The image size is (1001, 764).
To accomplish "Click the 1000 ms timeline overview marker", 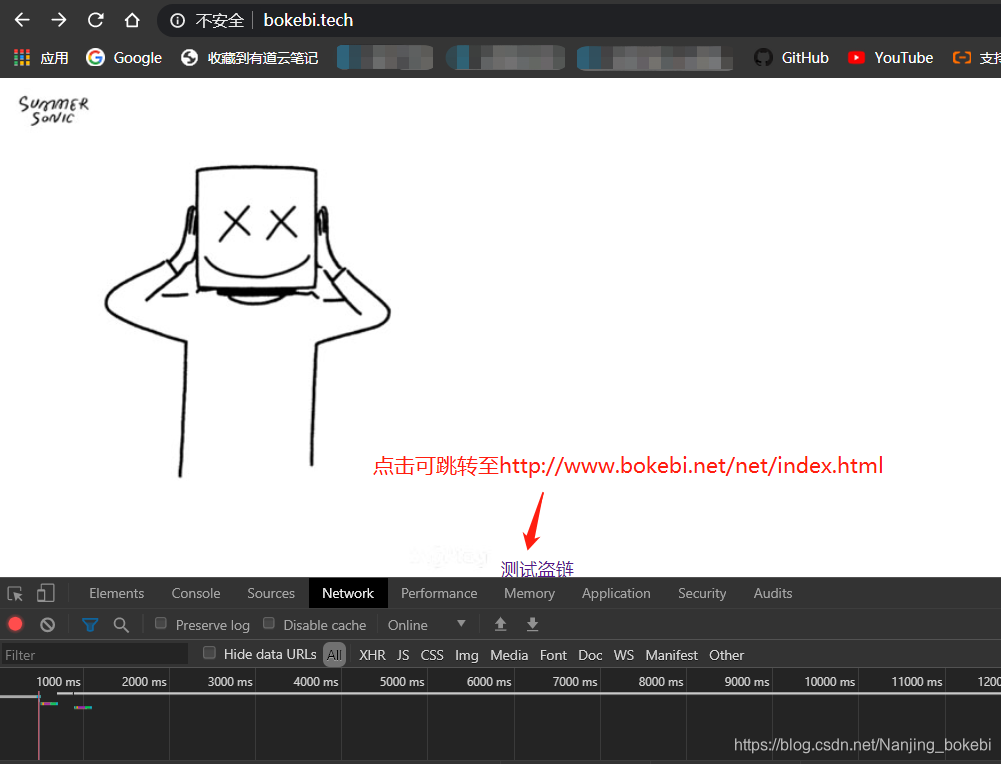I will point(59,682).
